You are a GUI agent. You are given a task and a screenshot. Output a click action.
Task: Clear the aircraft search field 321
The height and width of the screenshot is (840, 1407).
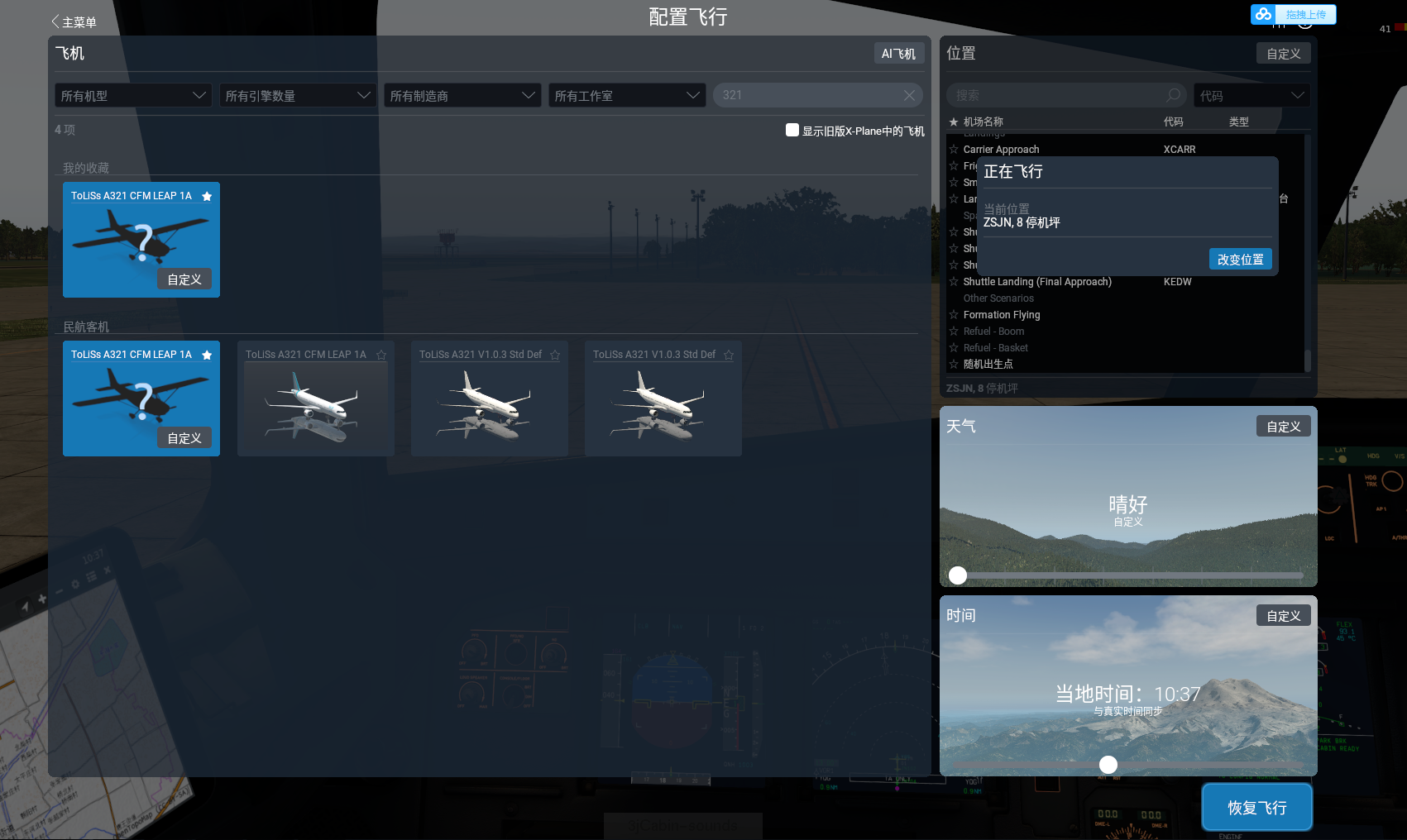pyautogui.click(x=909, y=95)
